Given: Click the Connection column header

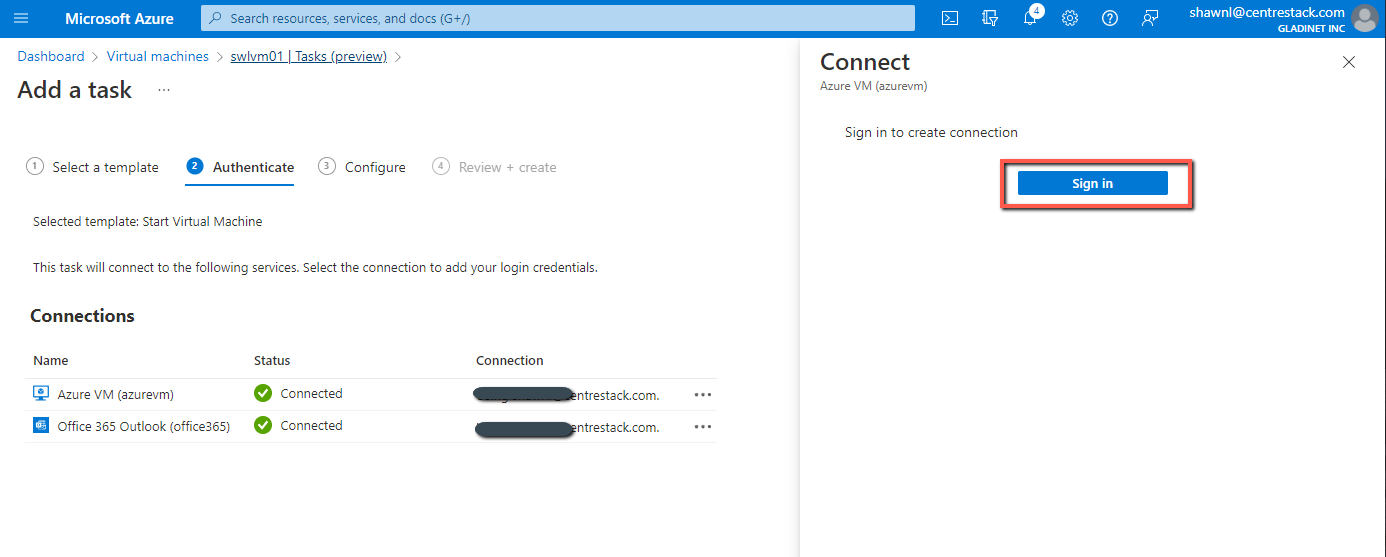Looking at the screenshot, I should click(x=510, y=360).
